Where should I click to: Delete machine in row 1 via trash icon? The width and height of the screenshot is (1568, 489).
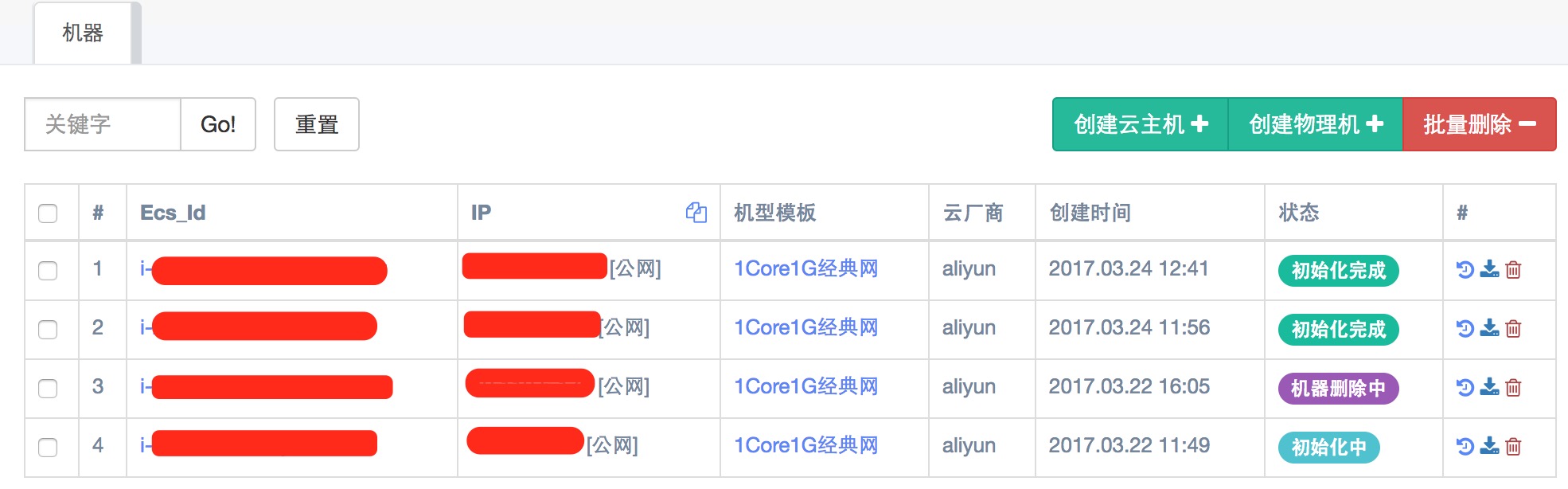point(1513,270)
